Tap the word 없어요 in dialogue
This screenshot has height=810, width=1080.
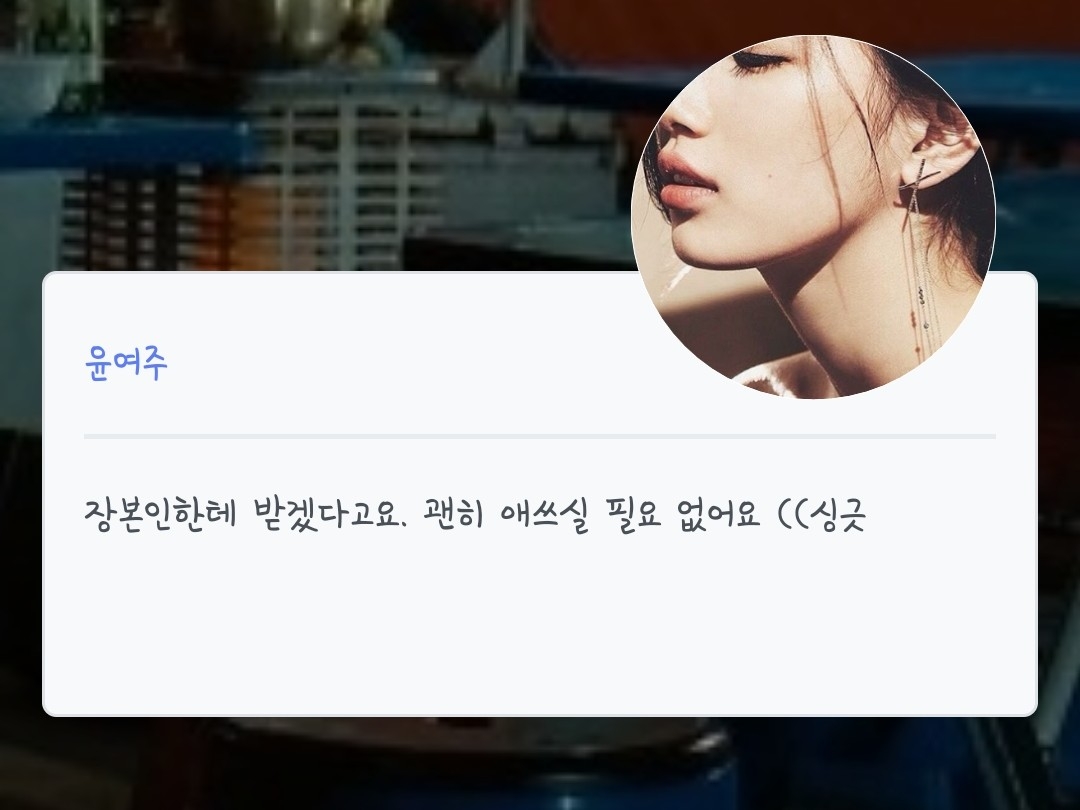point(718,514)
